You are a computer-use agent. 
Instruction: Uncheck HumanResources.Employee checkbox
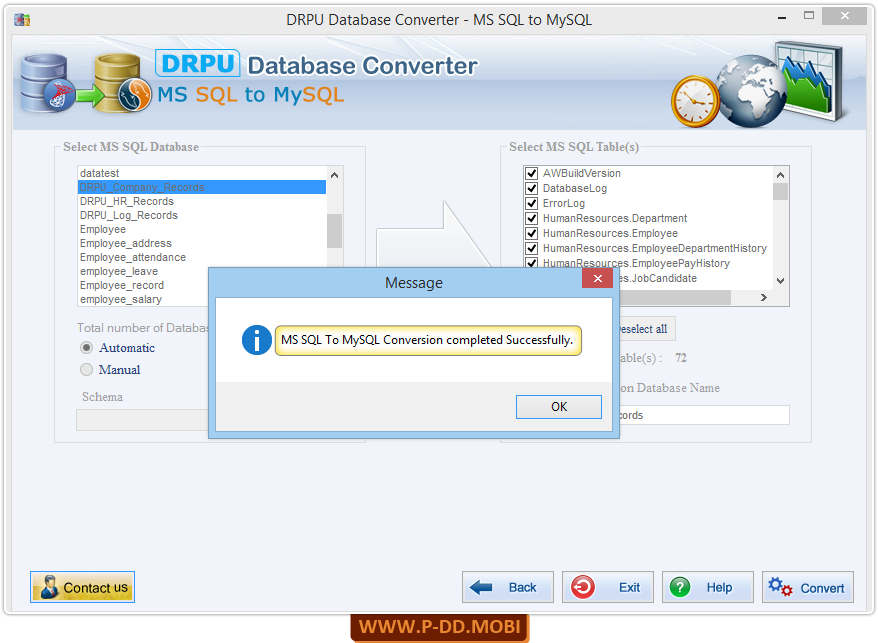pos(532,233)
